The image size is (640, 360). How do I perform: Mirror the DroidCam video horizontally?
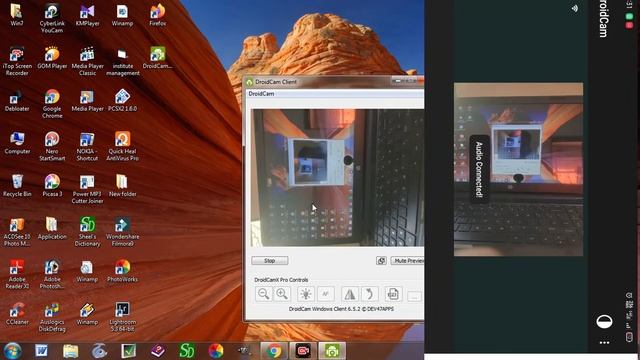click(x=350, y=294)
